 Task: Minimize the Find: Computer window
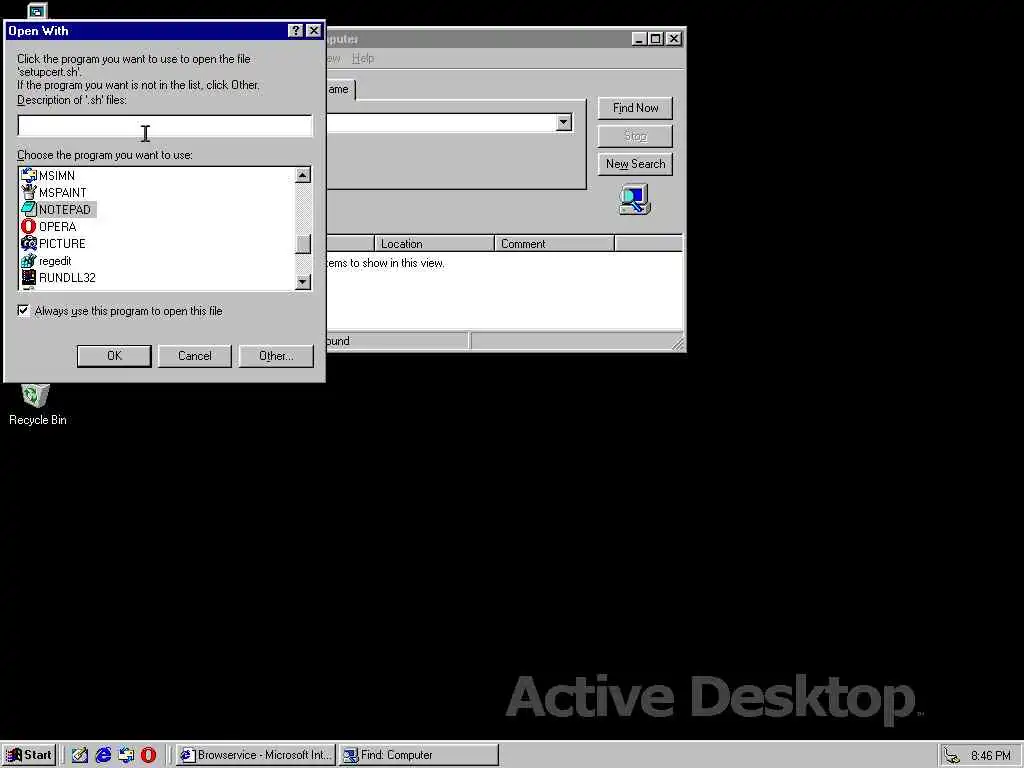pos(640,39)
